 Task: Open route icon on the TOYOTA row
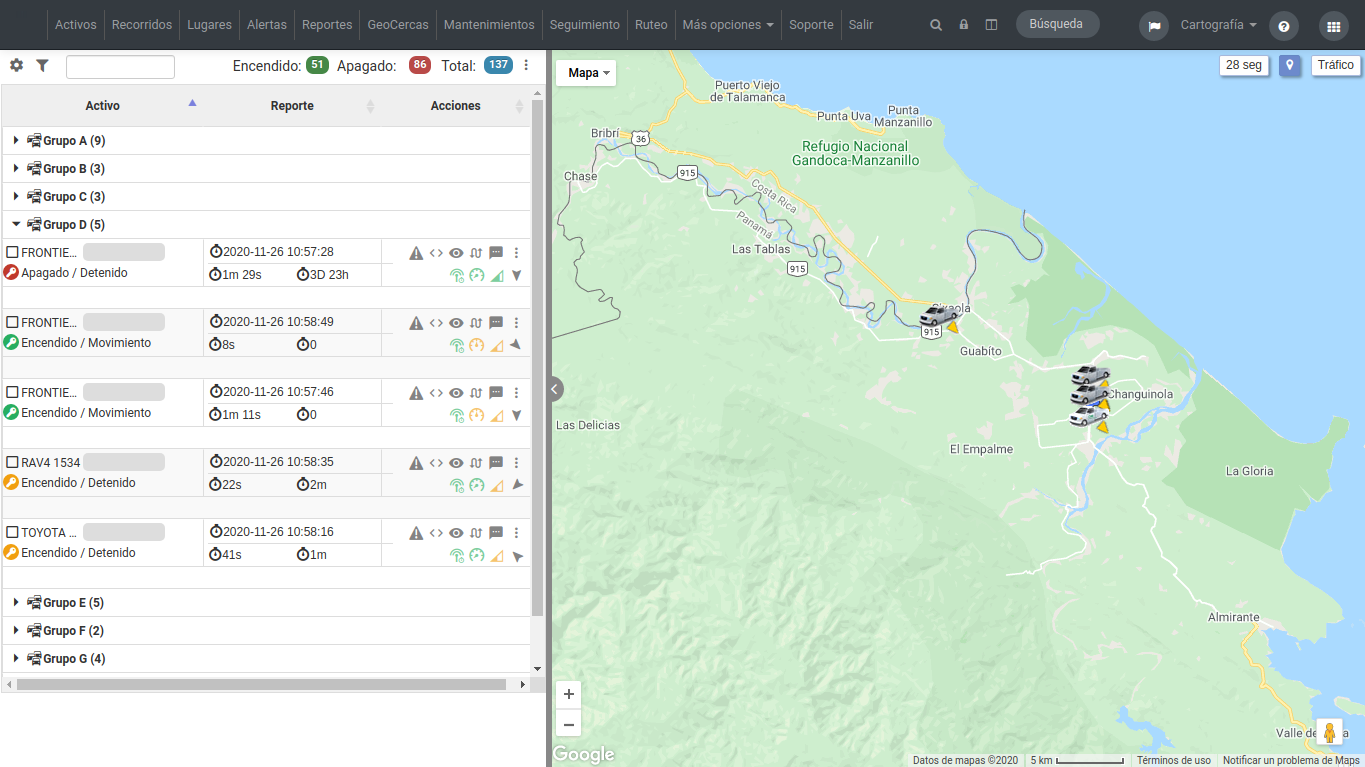point(476,533)
